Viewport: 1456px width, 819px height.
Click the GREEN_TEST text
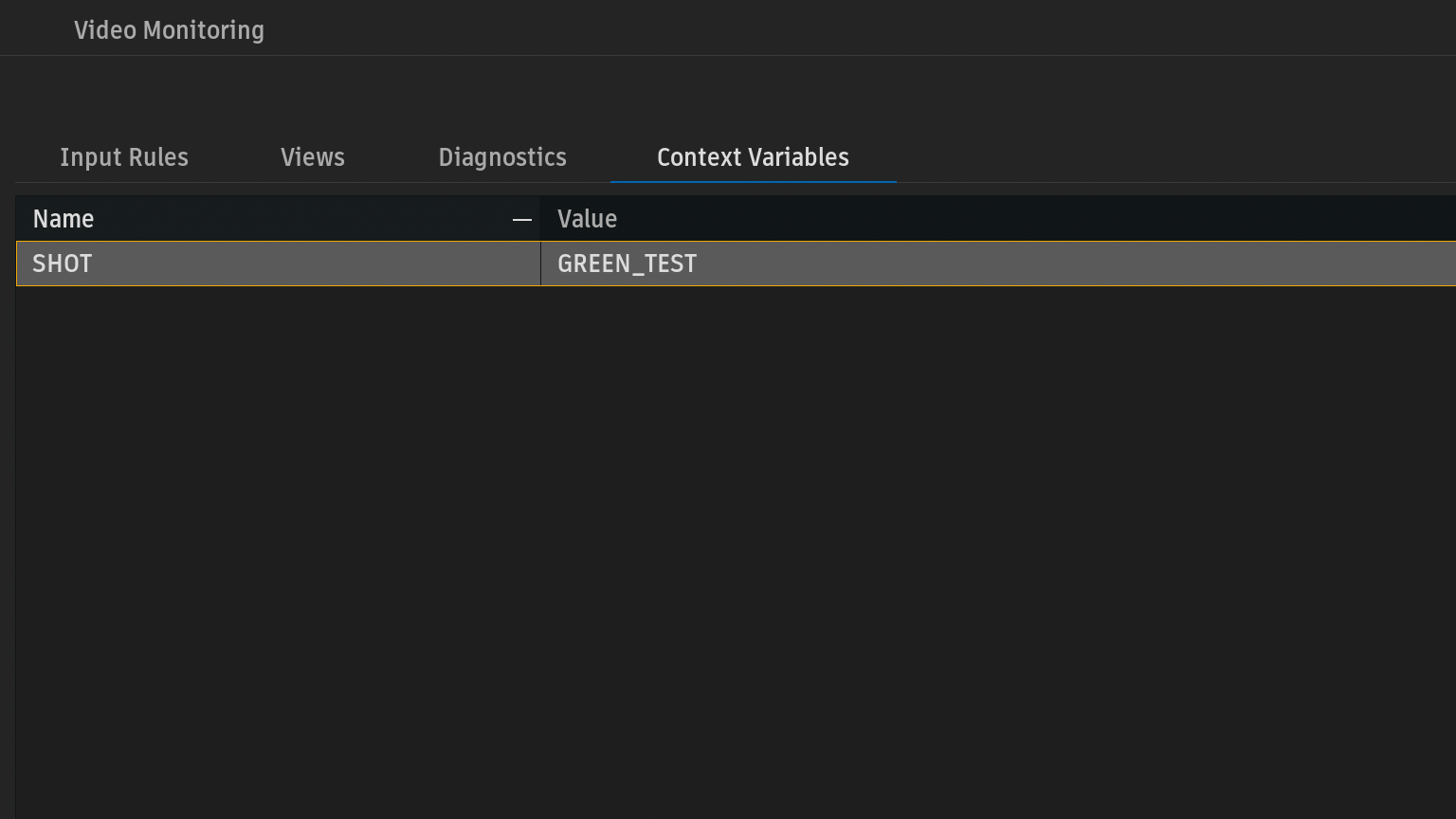point(627,264)
